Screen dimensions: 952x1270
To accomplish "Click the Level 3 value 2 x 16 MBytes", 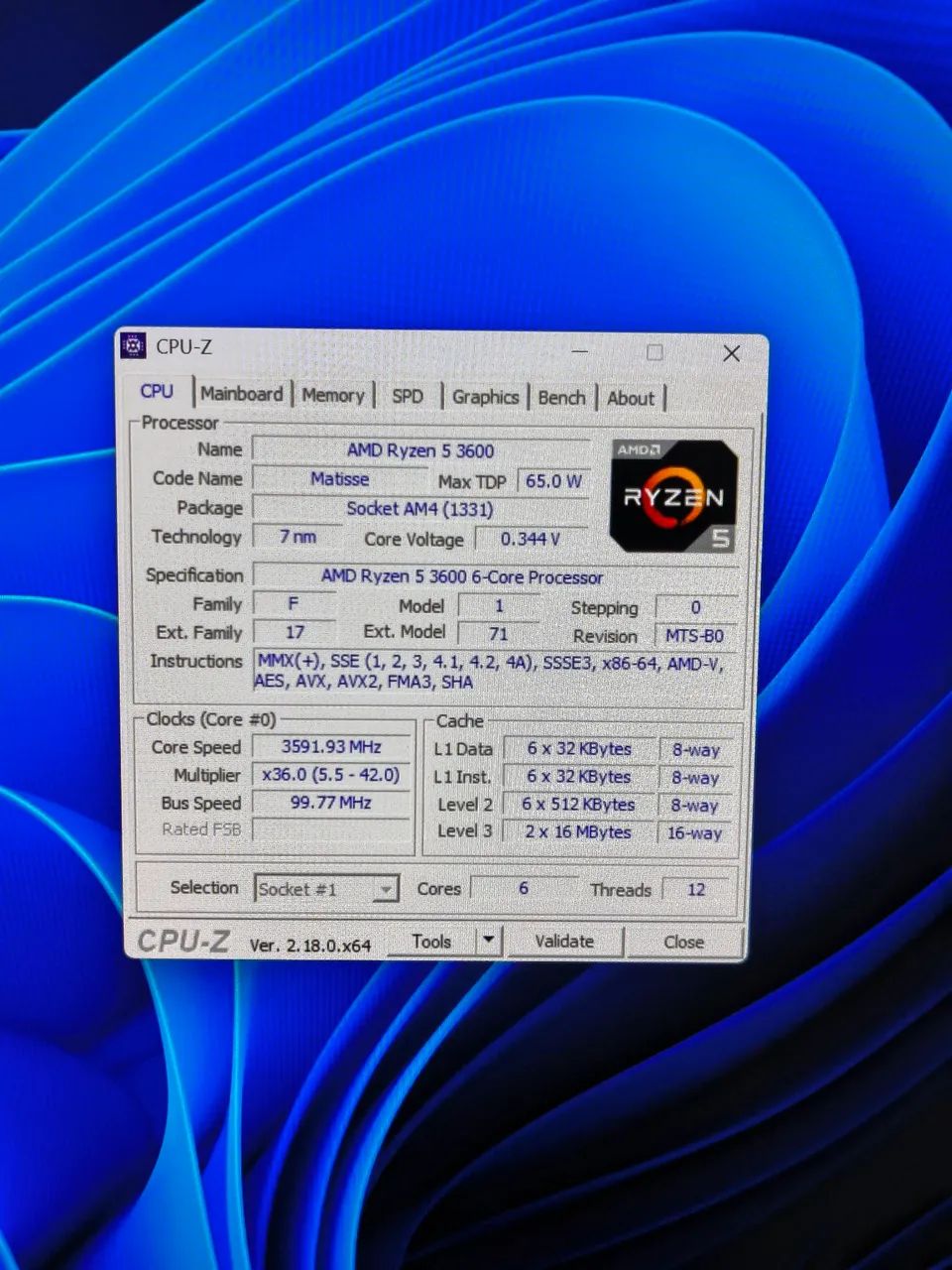I will [579, 831].
